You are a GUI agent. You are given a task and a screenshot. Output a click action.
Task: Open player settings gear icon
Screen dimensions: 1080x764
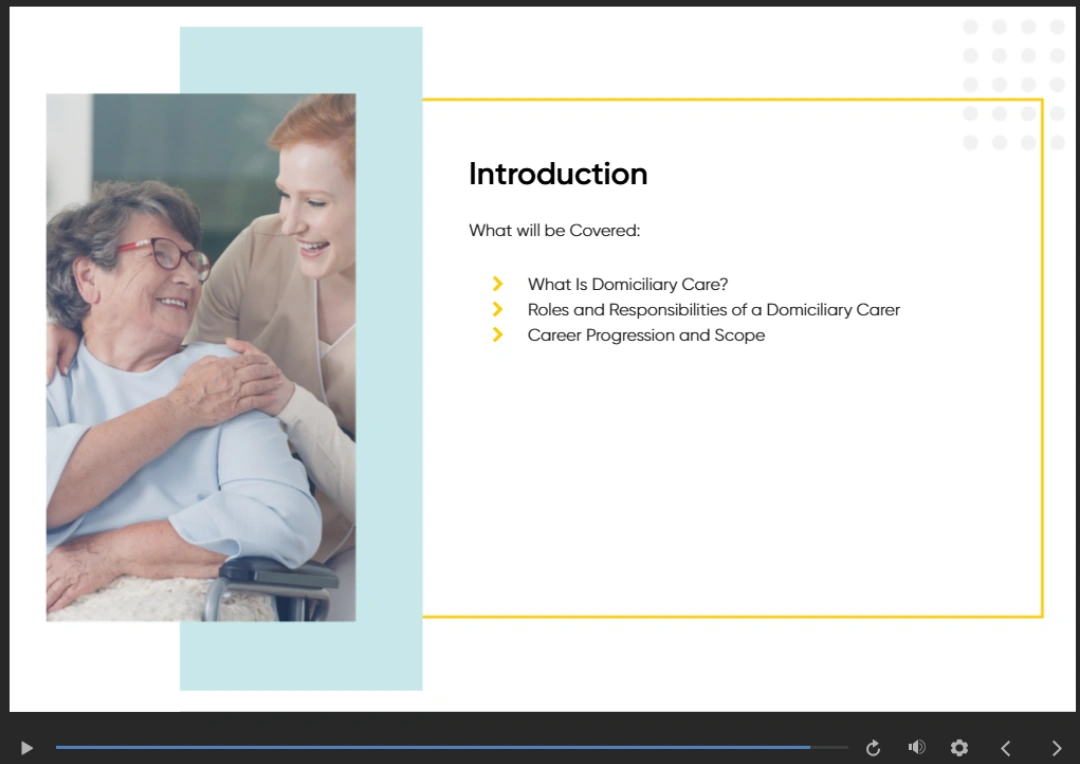click(x=959, y=748)
